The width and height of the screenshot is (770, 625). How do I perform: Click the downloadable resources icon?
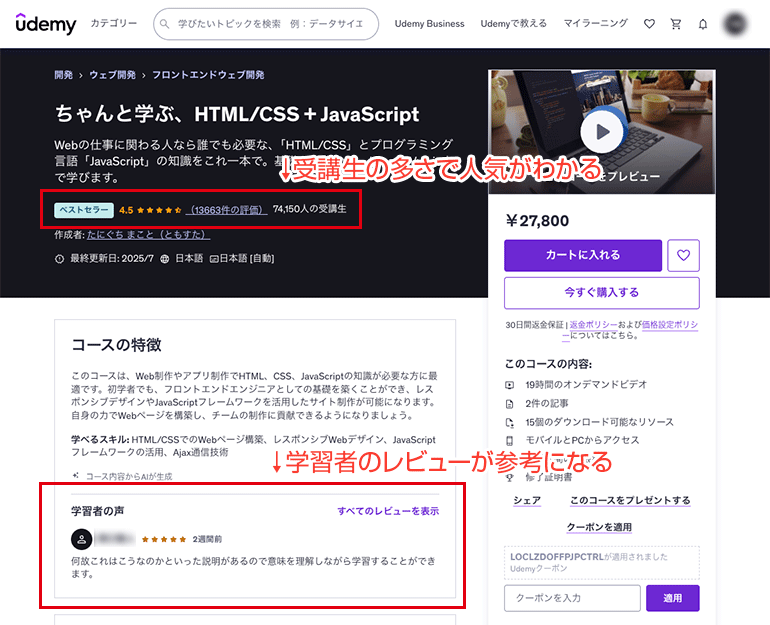[x=510, y=422]
